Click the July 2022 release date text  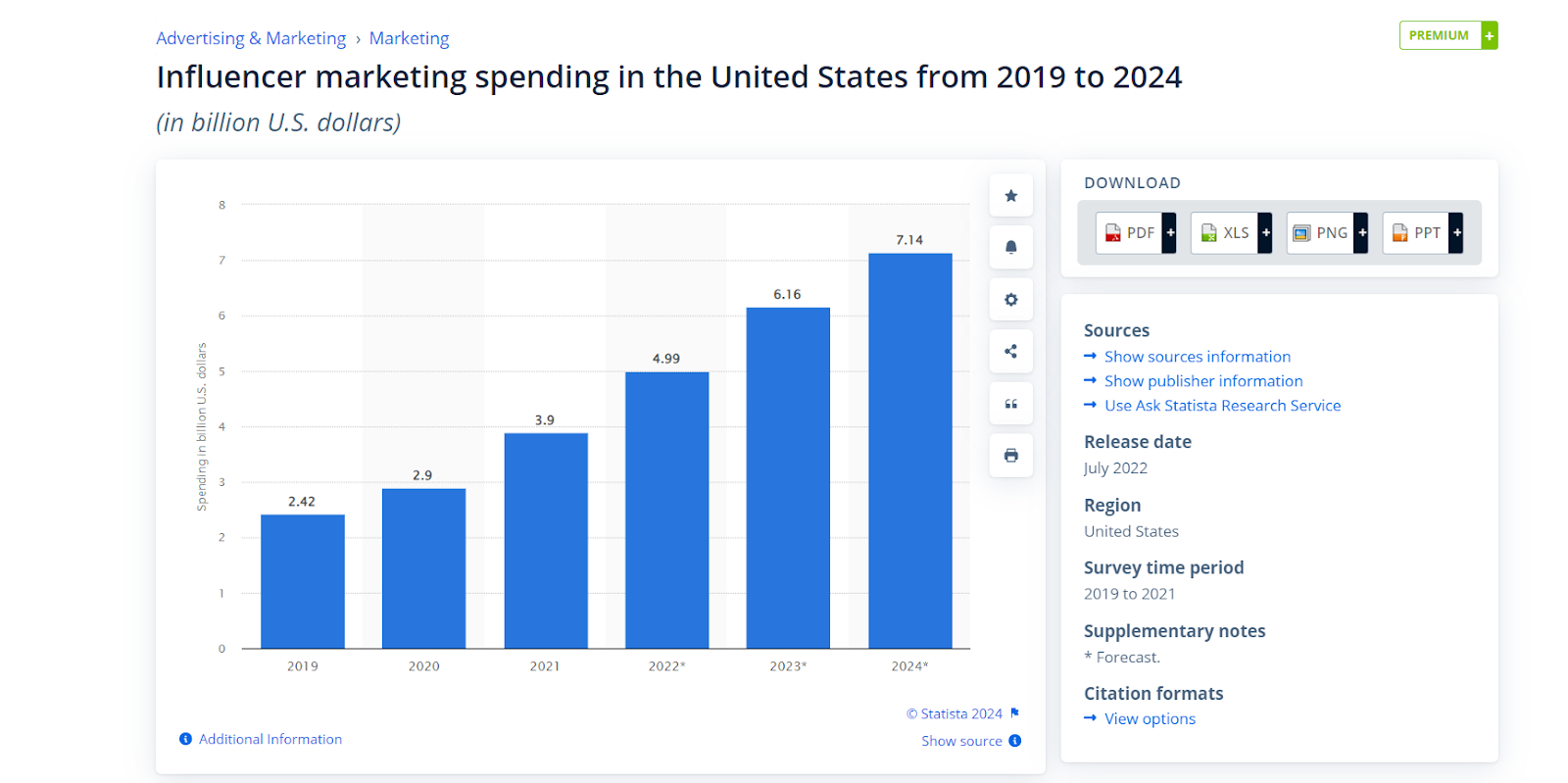pos(1115,468)
